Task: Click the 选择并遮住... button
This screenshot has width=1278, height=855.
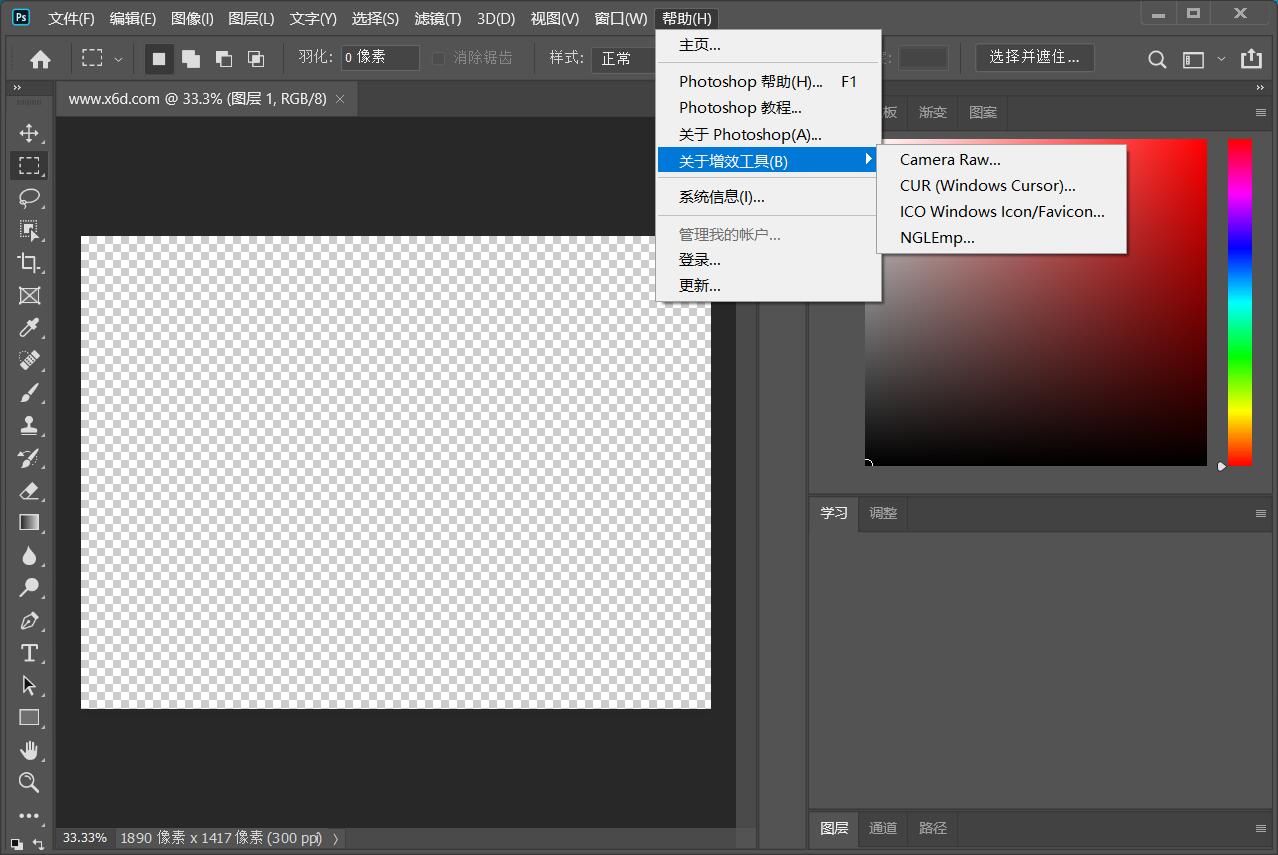Action: click(x=1034, y=57)
